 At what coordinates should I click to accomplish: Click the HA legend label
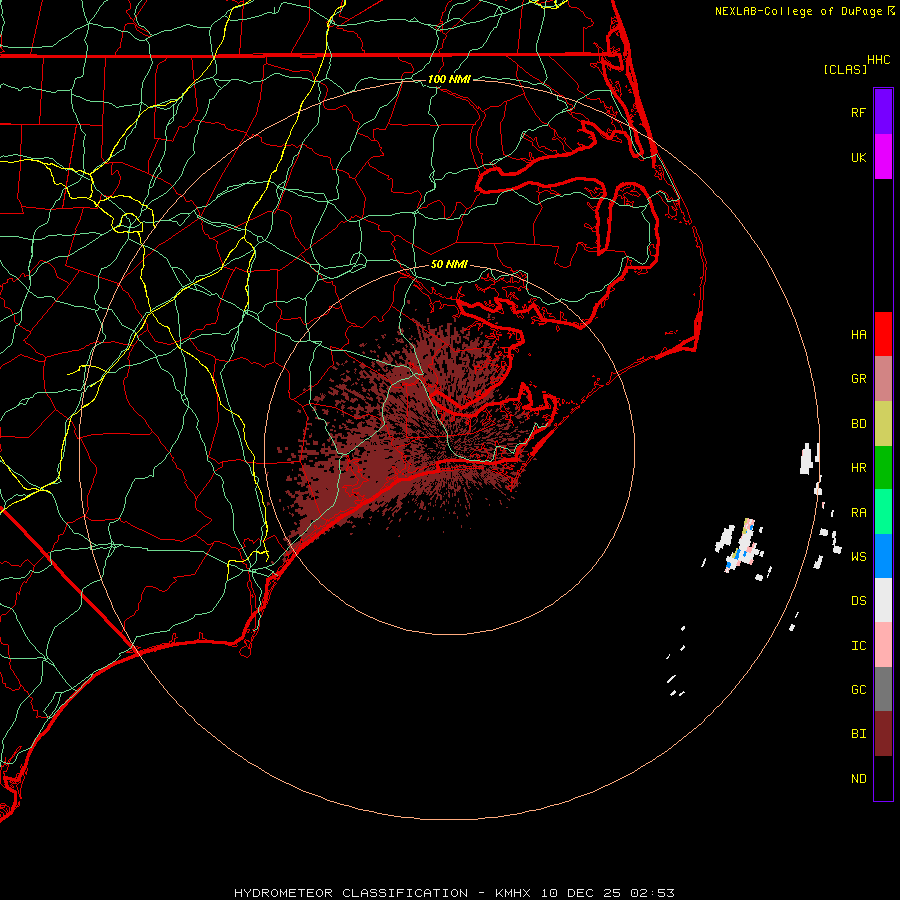858,334
